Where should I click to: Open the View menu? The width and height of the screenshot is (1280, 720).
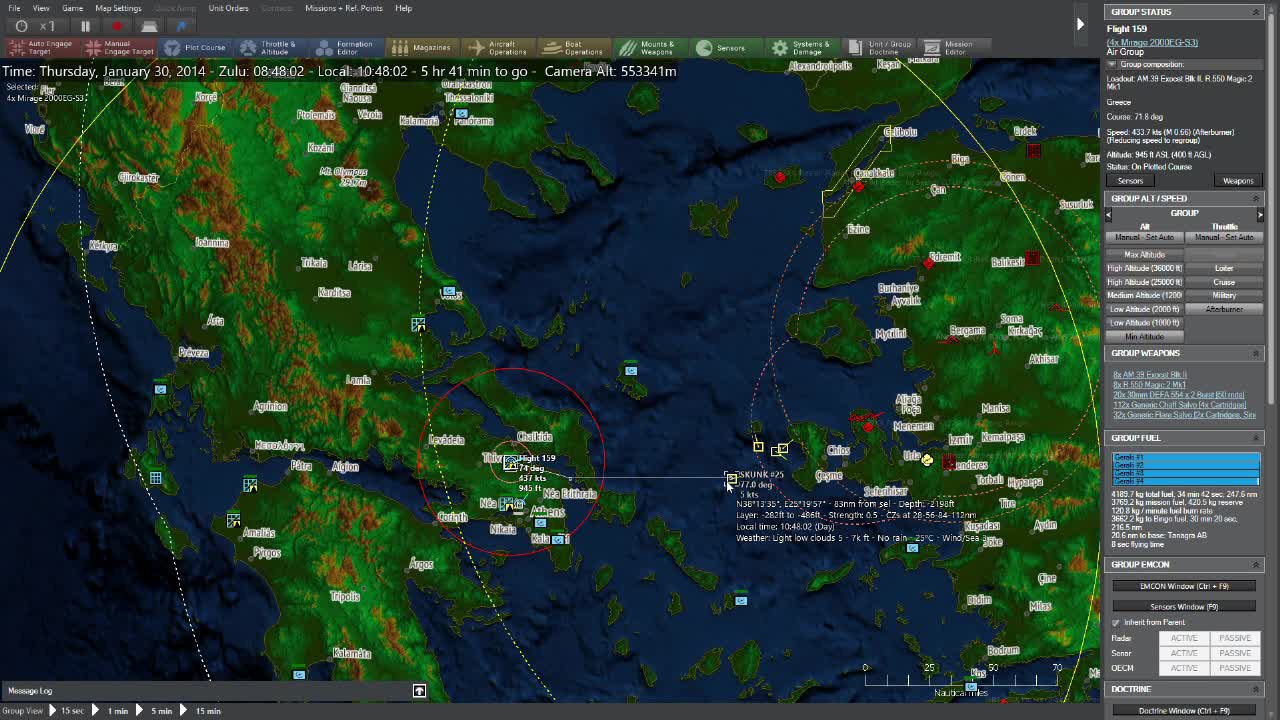41,8
